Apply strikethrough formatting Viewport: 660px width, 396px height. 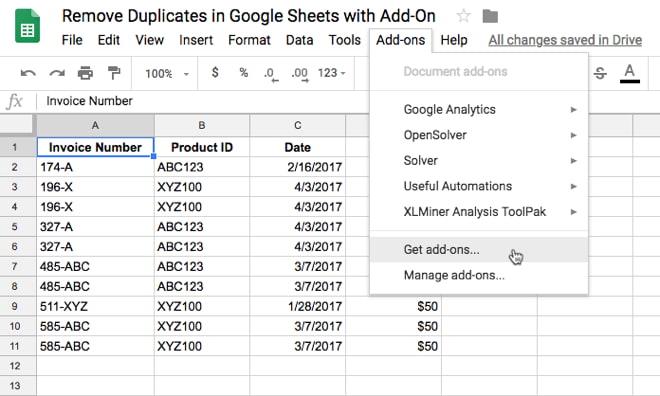pos(600,73)
